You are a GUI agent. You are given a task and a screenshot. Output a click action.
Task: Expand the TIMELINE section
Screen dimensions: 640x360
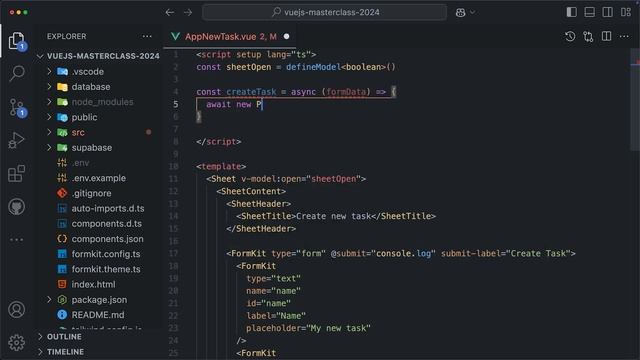[x=40, y=352]
